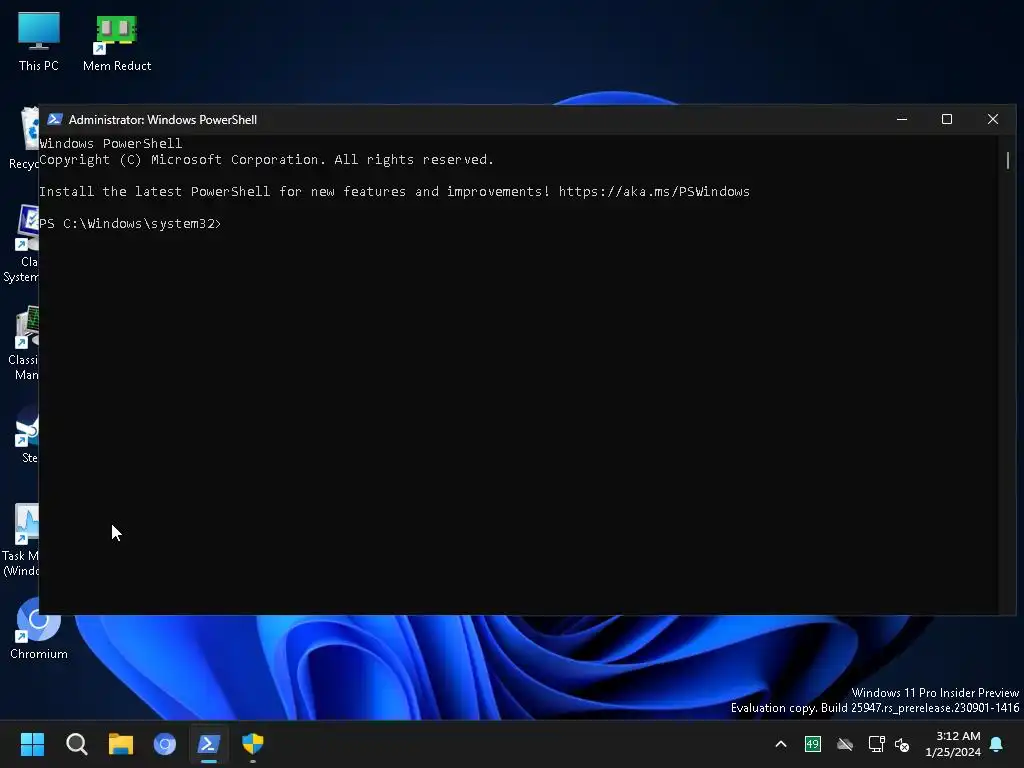The height and width of the screenshot is (768, 1024).
Task: Select the Task Manager desktop shortcut
Action: tap(21, 539)
